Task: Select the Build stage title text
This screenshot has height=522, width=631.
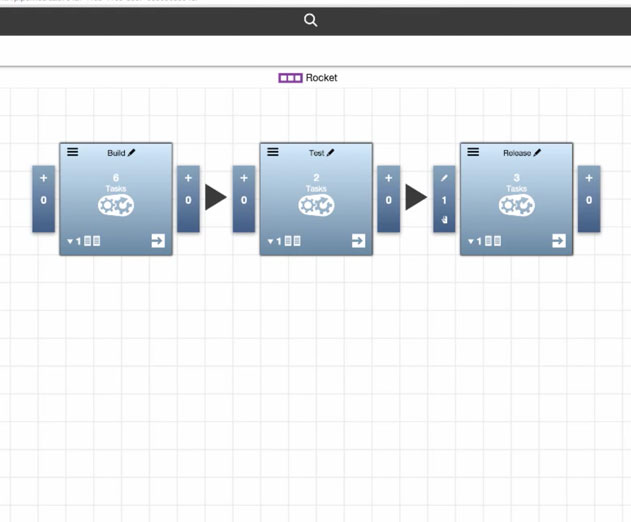Action: click(x=116, y=153)
